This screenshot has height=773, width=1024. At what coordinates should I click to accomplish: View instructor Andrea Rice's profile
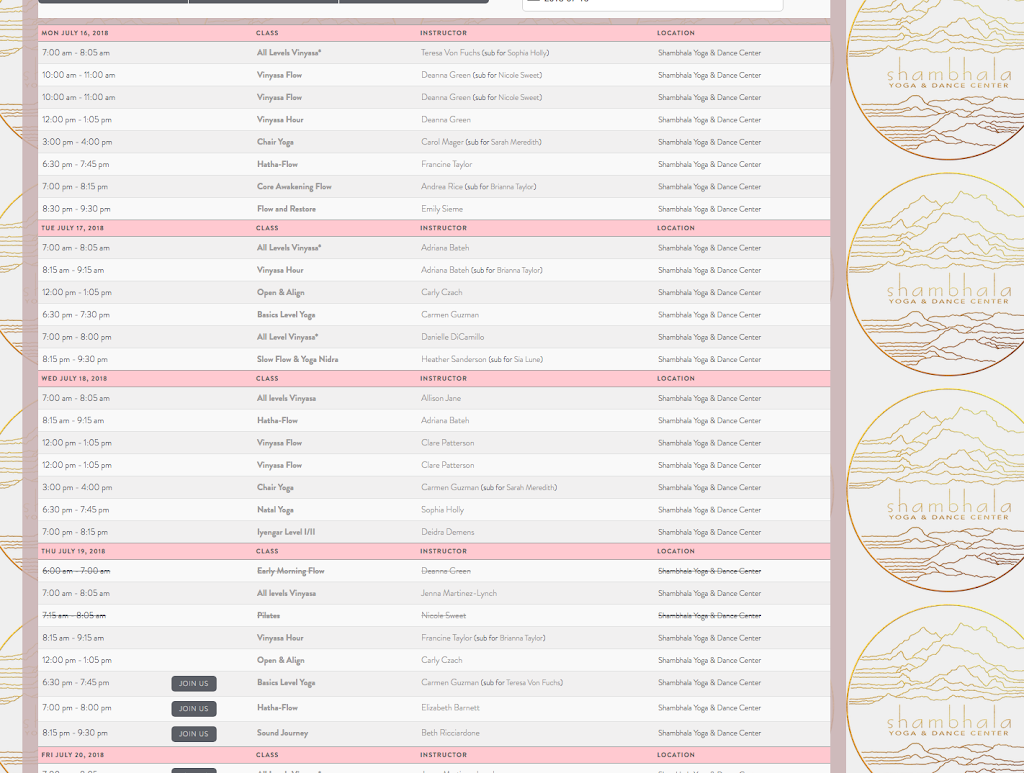[441, 187]
